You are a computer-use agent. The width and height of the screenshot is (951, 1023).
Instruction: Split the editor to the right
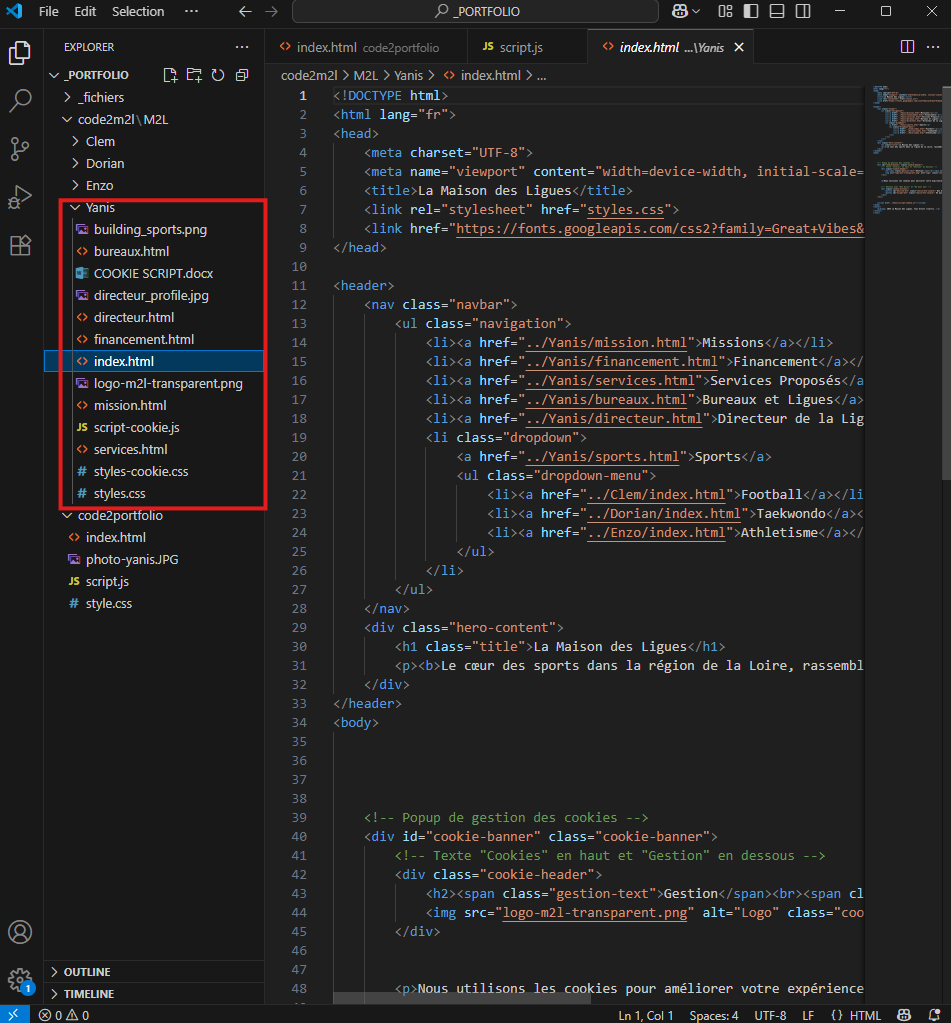[x=907, y=47]
